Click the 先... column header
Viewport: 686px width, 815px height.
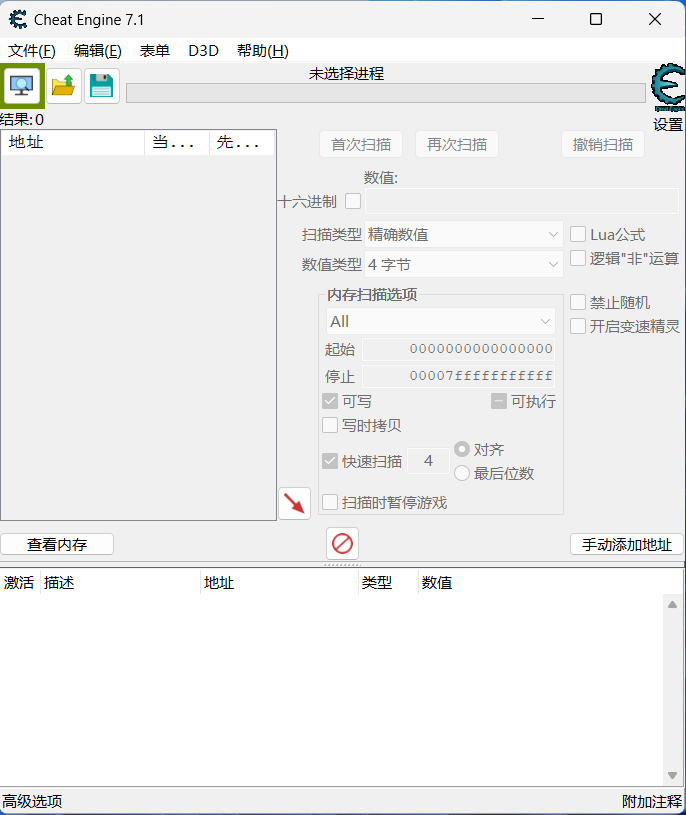[x=242, y=142]
